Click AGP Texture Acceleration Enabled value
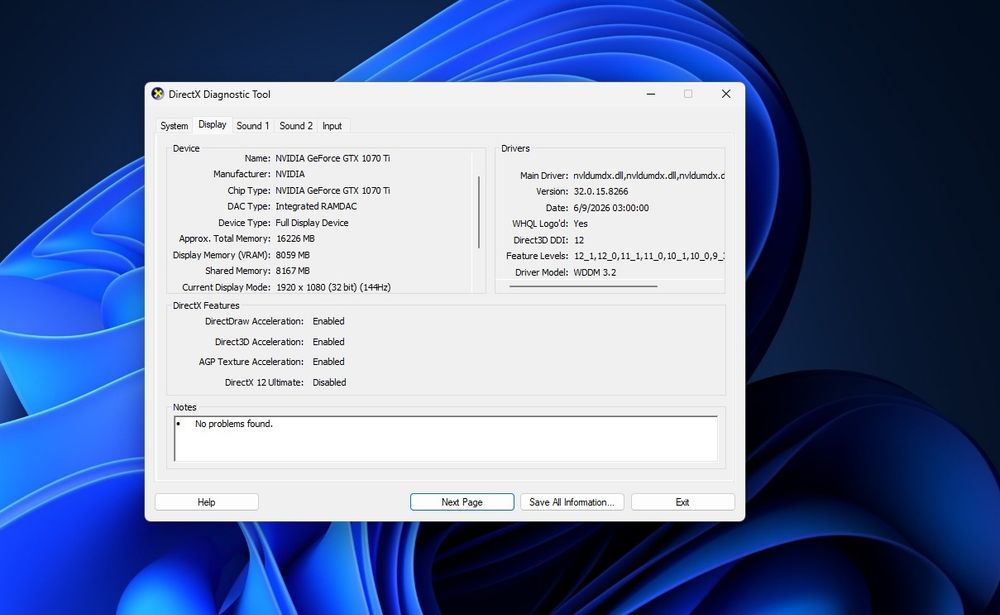The image size is (1000, 615). click(328, 362)
